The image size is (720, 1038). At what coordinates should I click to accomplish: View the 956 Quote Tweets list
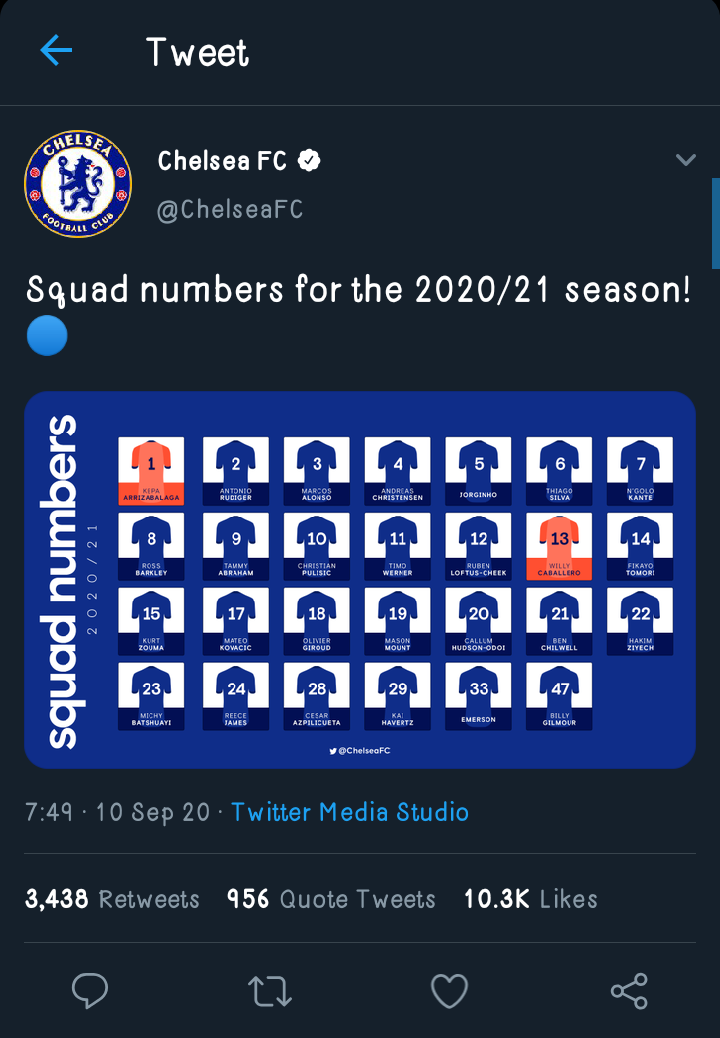pos(331,899)
